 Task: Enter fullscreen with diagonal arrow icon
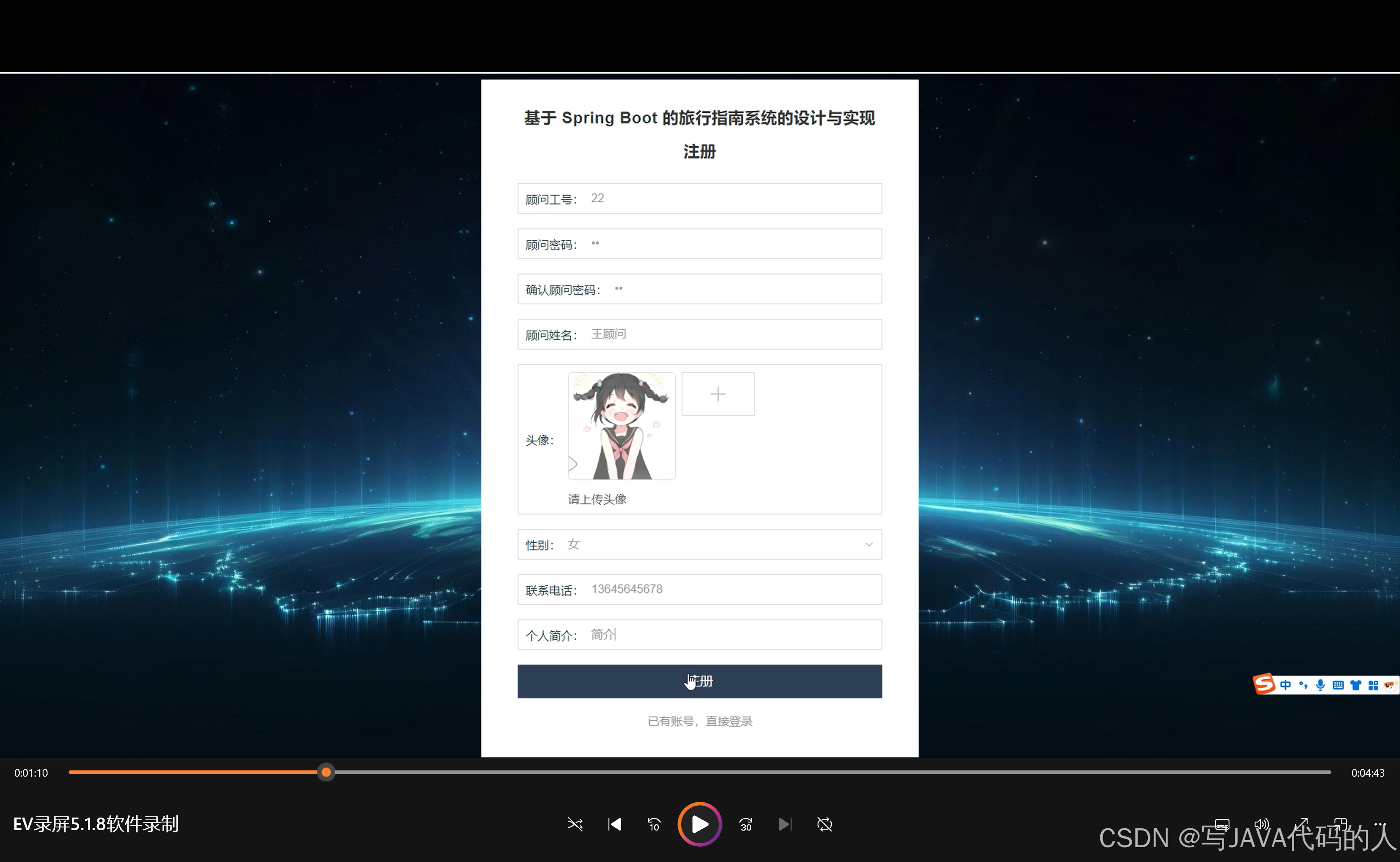coord(1301,824)
